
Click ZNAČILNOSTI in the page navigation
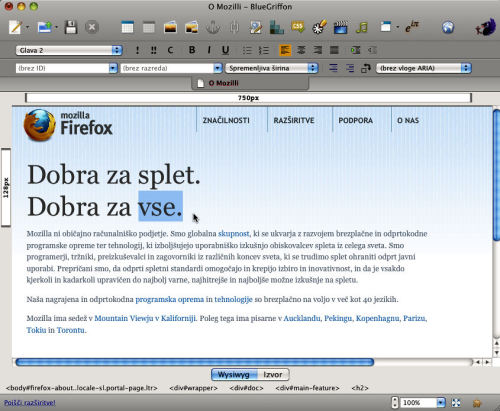(226, 120)
